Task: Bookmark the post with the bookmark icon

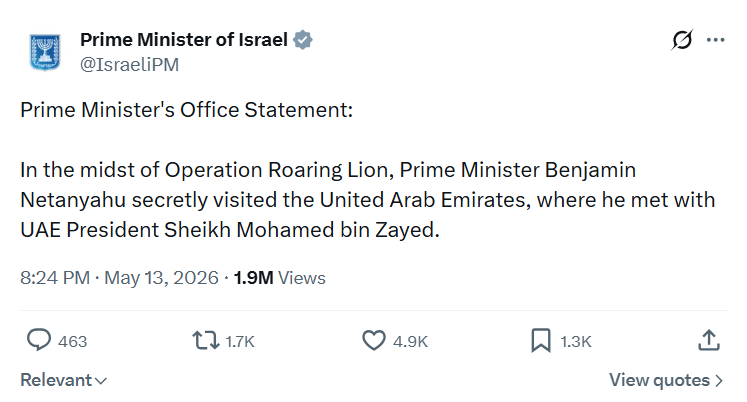Action: click(x=541, y=341)
